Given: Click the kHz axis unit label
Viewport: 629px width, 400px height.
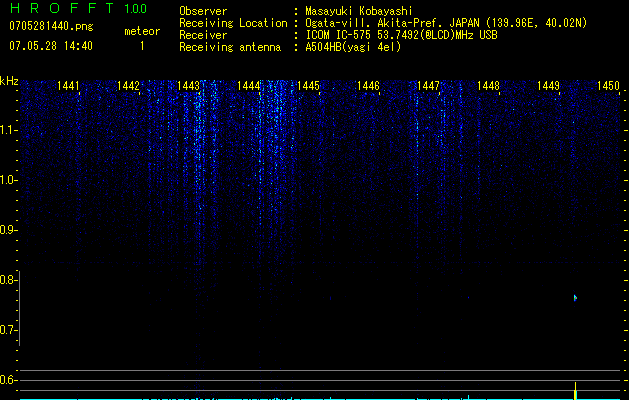Looking at the screenshot, I should (9, 81).
